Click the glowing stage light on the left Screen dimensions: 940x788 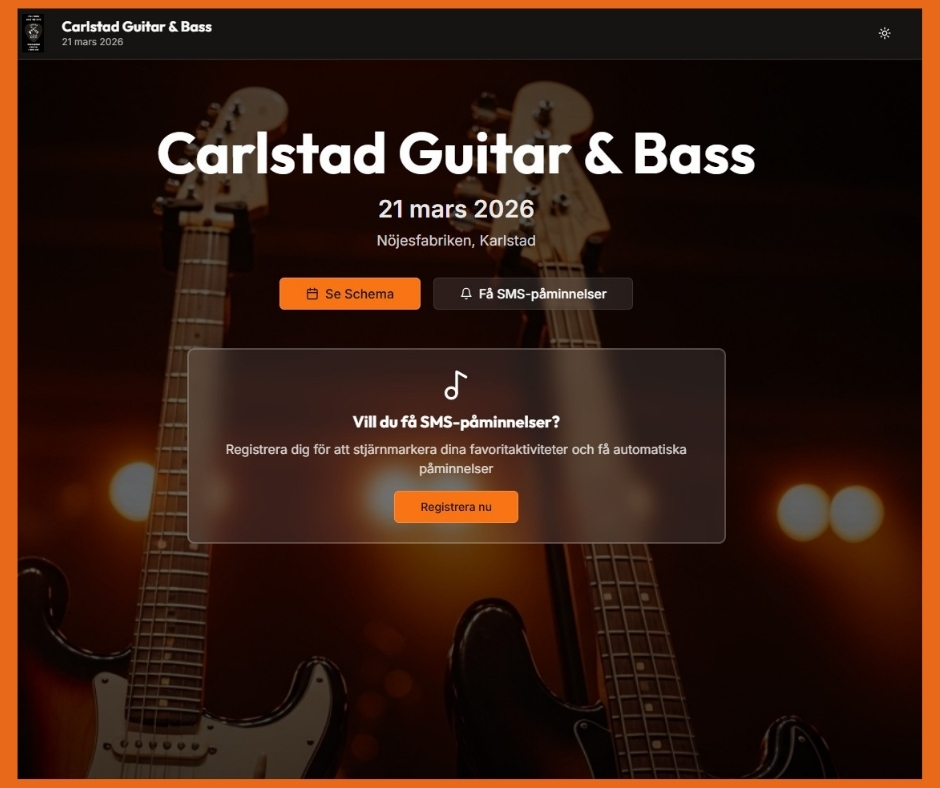pyautogui.click(x=133, y=491)
